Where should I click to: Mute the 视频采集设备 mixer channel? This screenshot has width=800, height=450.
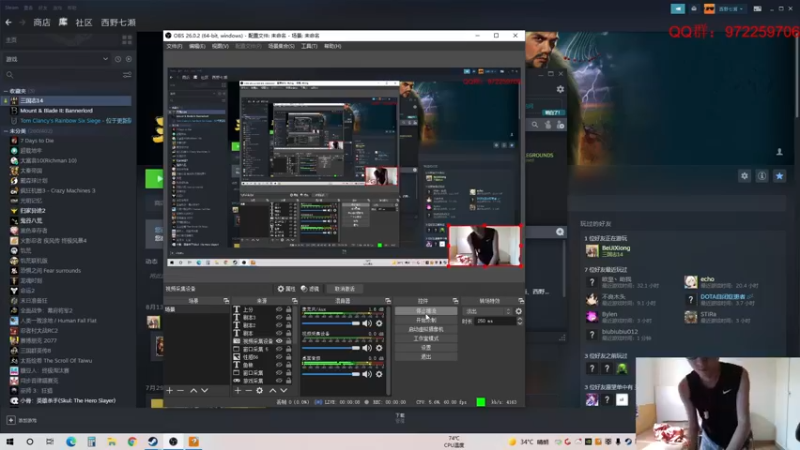click(367, 348)
